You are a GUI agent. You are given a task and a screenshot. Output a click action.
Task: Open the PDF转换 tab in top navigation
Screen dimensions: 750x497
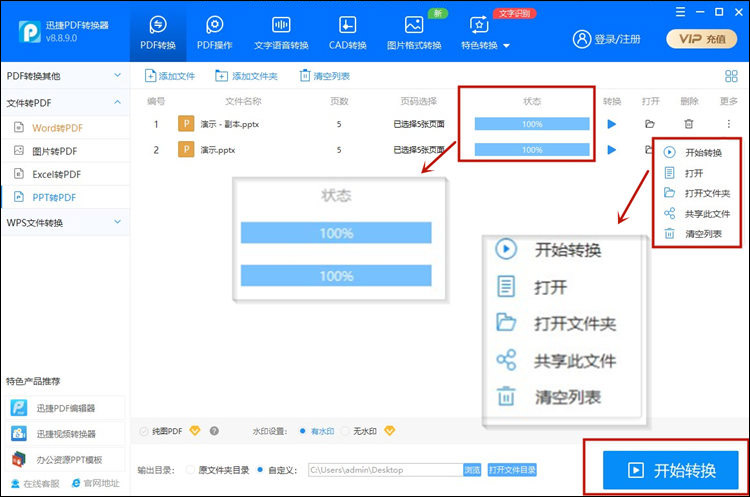[x=158, y=33]
